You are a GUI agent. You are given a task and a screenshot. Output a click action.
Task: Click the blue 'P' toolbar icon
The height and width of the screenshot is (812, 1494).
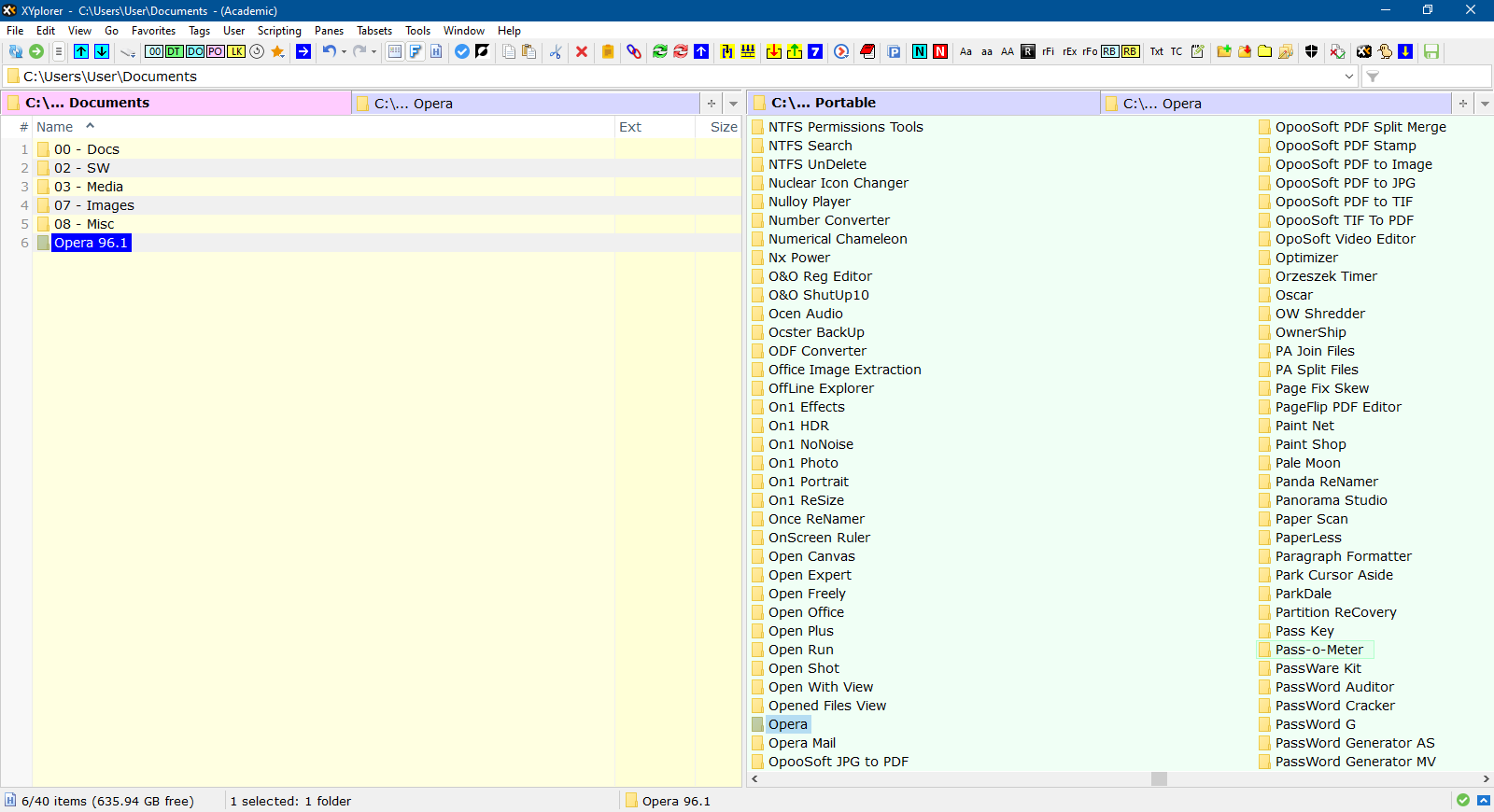pyautogui.click(x=894, y=51)
